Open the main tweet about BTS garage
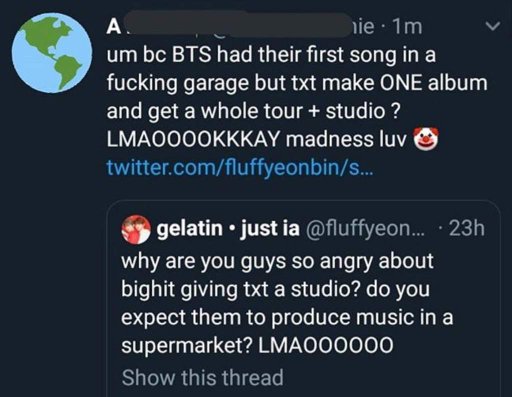This screenshot has height=397, width=512. click(x=297, y=97)
